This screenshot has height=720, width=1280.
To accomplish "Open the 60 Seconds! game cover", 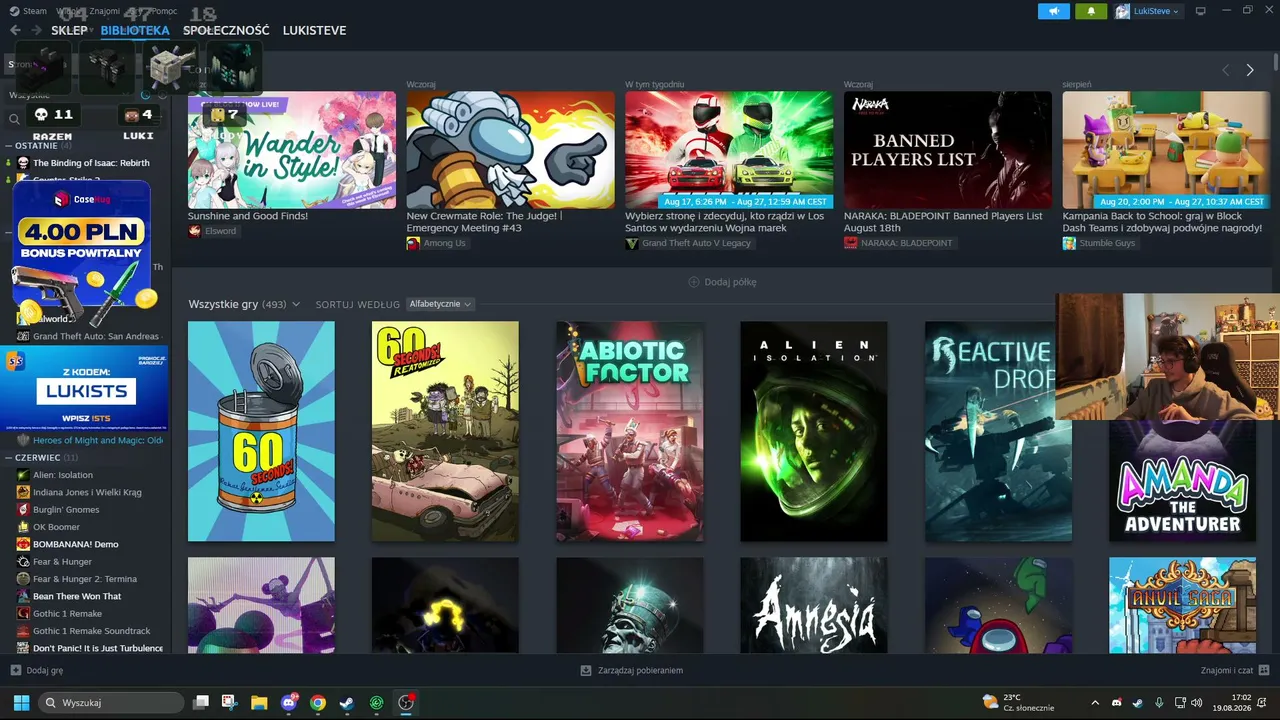I will coord(261,431).
